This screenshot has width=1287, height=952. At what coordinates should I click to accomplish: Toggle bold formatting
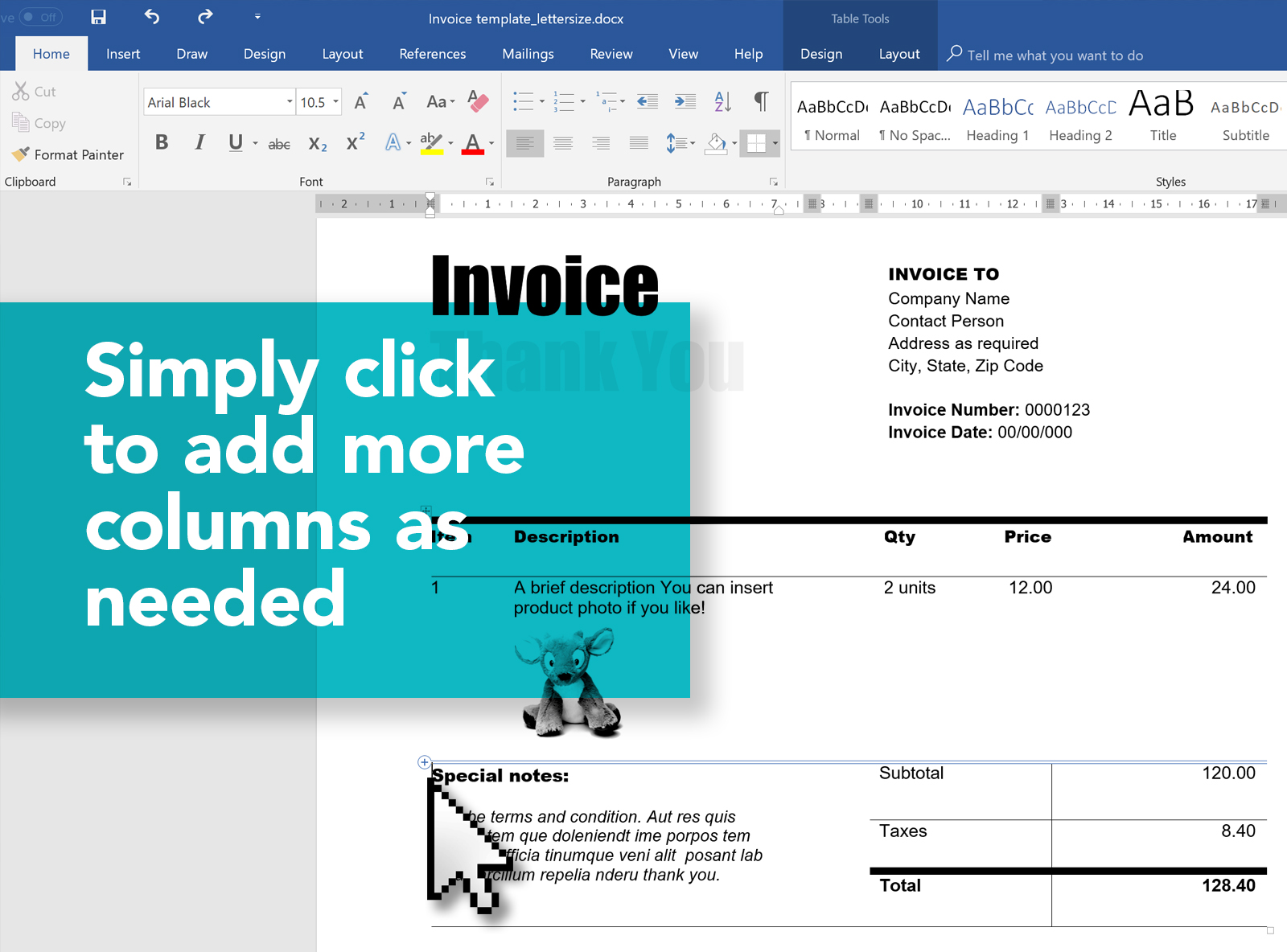click(x=162, y=142)
